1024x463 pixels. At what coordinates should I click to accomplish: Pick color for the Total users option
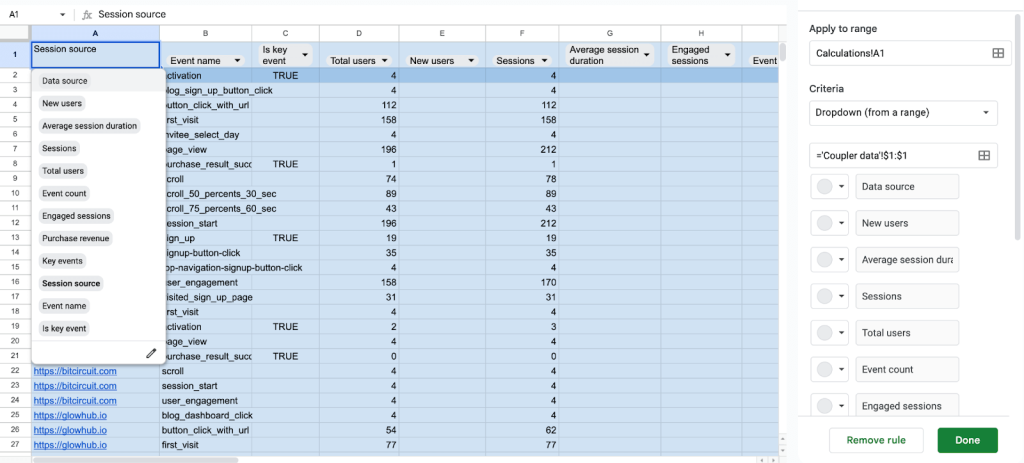(829, 333)
